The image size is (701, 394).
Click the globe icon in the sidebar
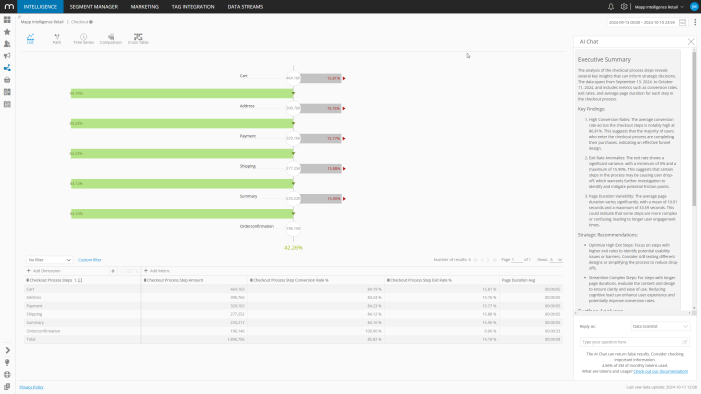click(7, 374)
